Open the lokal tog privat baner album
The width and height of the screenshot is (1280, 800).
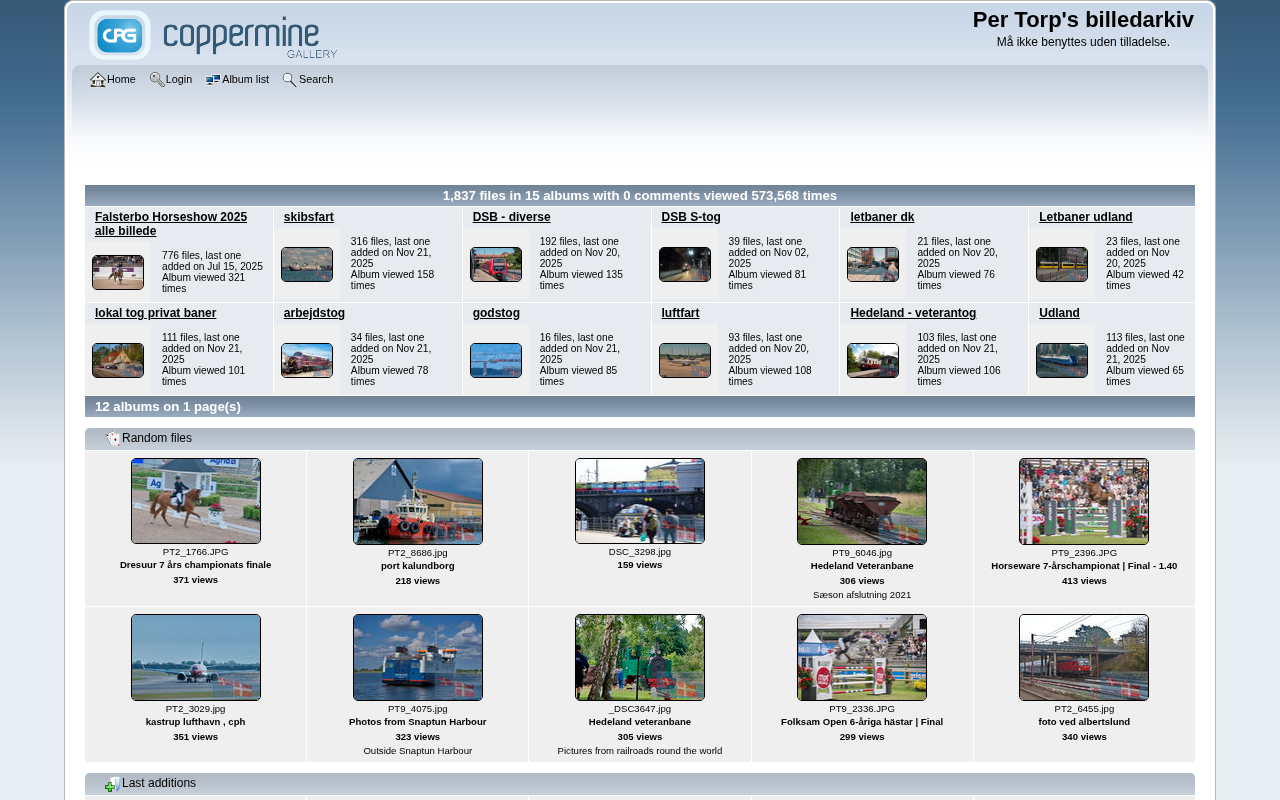pos(155,313)
